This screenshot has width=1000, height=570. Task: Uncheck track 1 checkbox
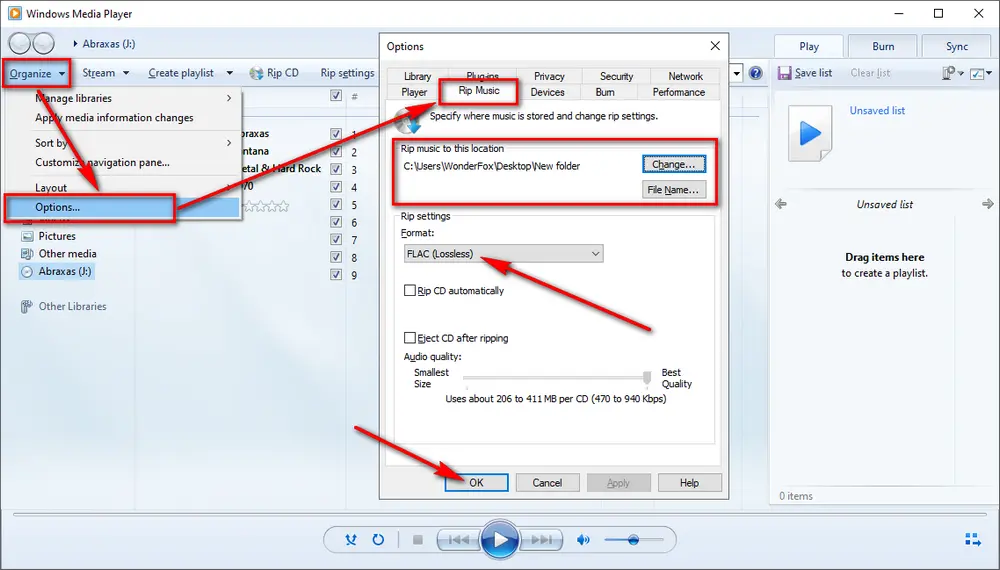pos(336,134)
